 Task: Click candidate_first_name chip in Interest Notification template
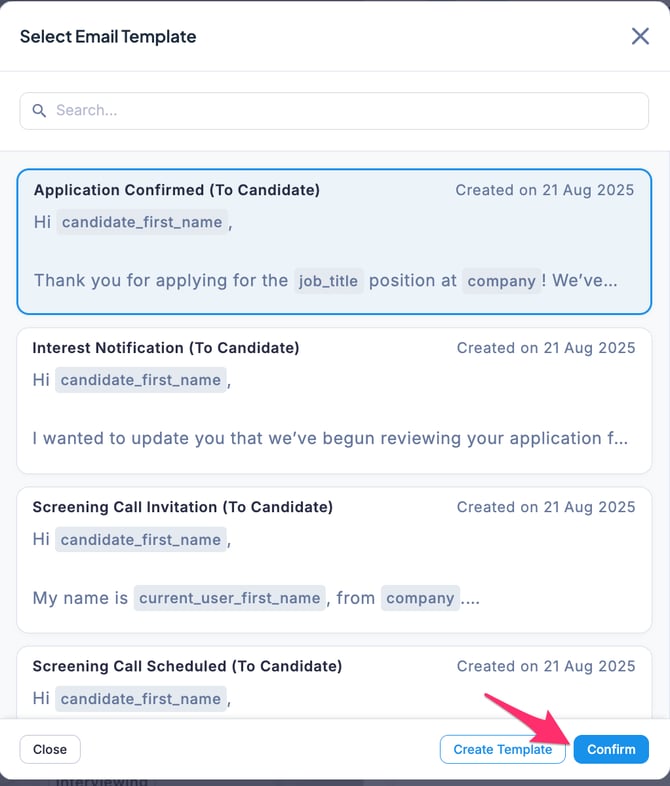[140, 380]
